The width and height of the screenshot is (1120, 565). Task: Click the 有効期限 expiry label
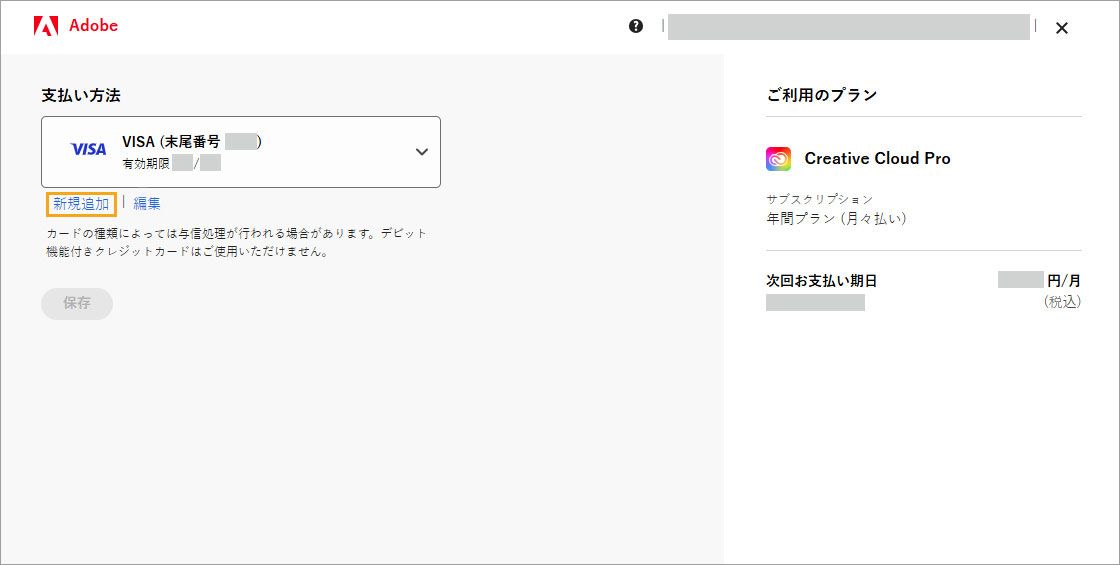pos(146,164)
